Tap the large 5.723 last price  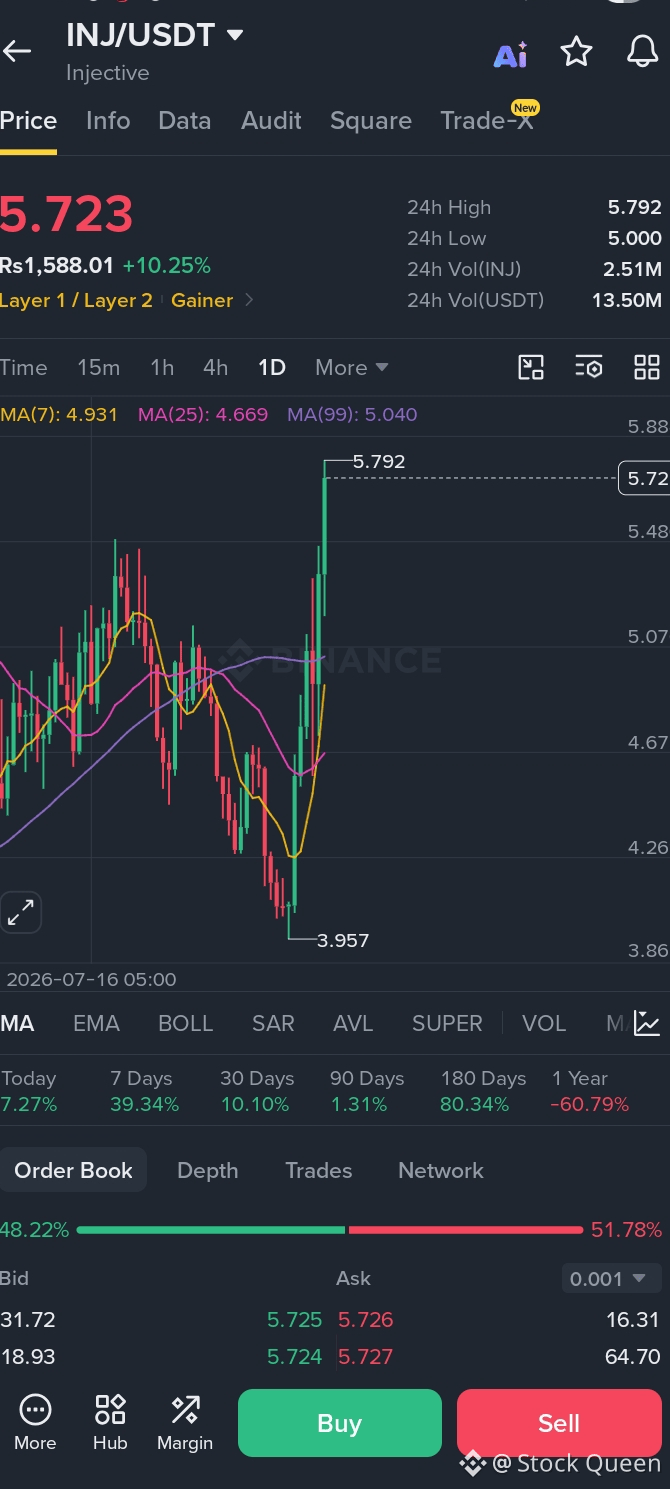66,214
